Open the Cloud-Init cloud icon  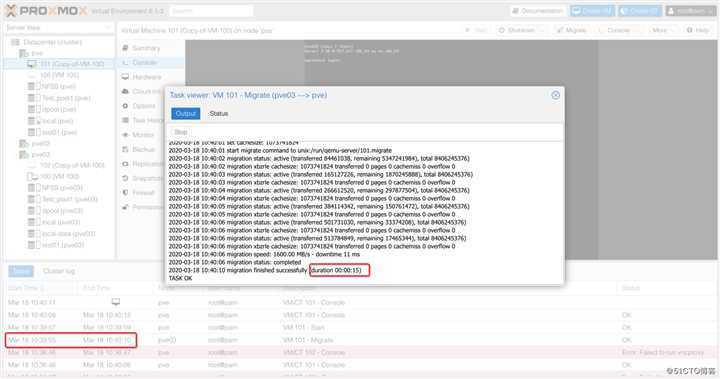pos(125,91)
